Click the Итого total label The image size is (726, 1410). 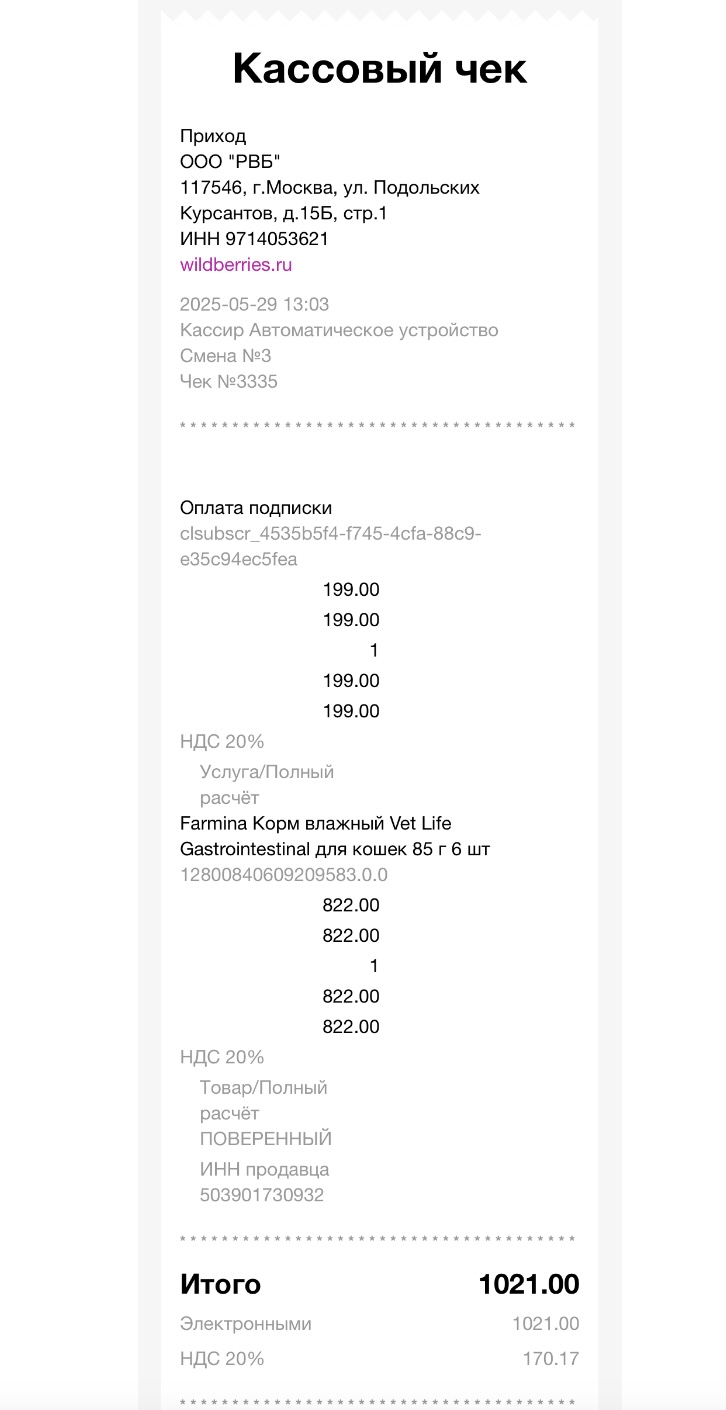pos(220,1285)
